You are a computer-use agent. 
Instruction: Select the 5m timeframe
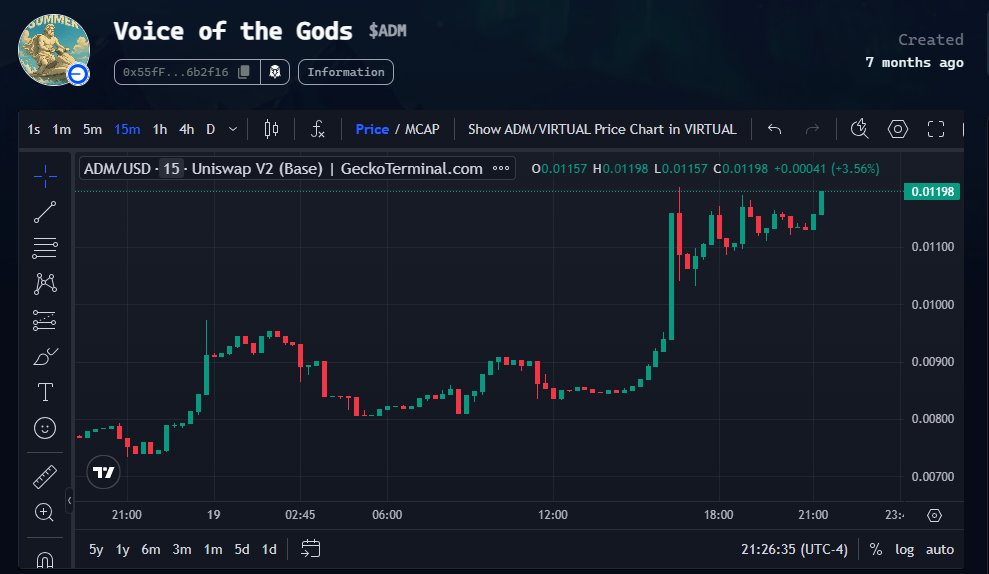(92, 129)
